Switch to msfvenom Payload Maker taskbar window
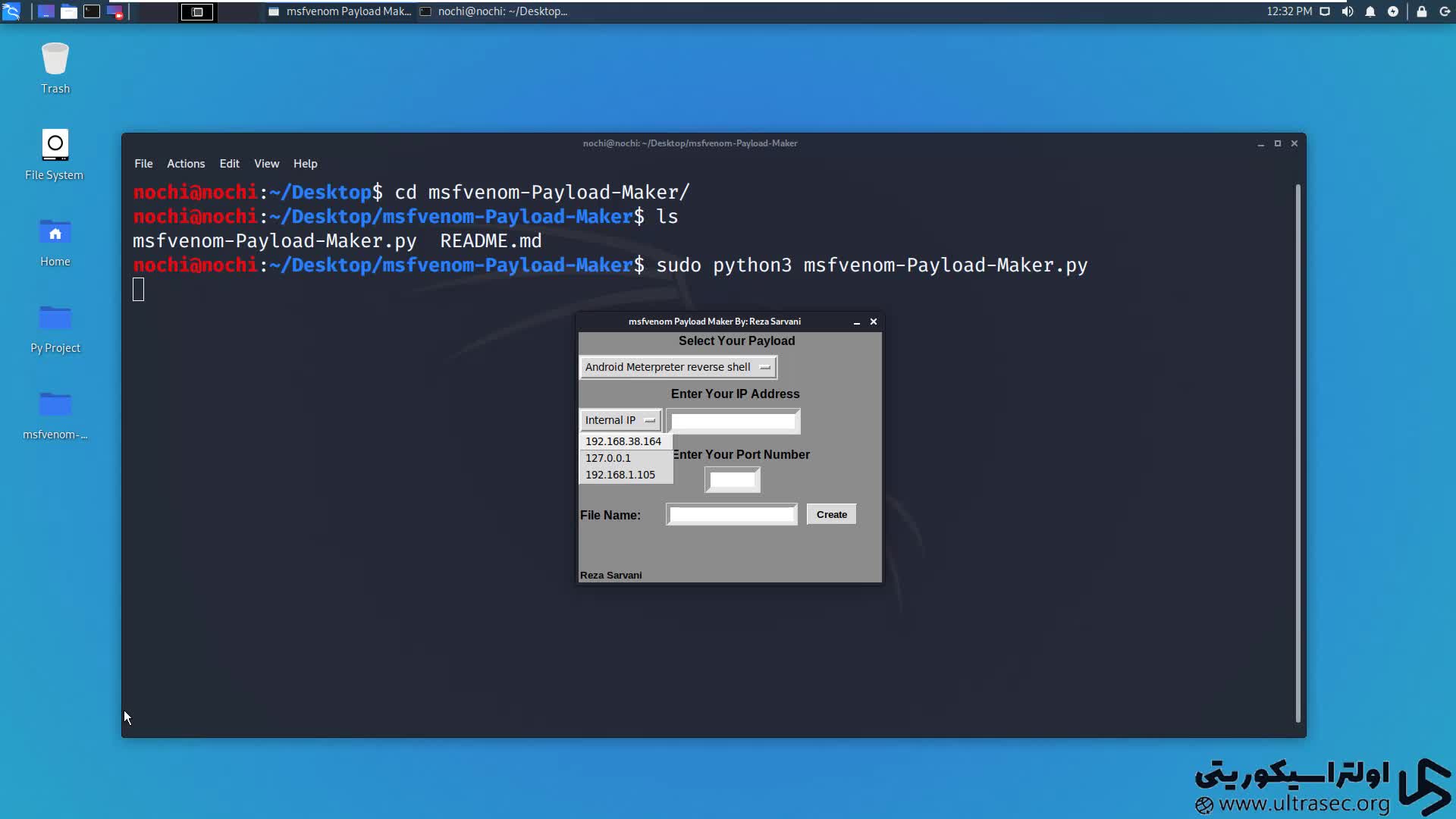Image resolution: width=1456 pixels, height=819 pixels. pyautogui.click(x=340, y=11)
